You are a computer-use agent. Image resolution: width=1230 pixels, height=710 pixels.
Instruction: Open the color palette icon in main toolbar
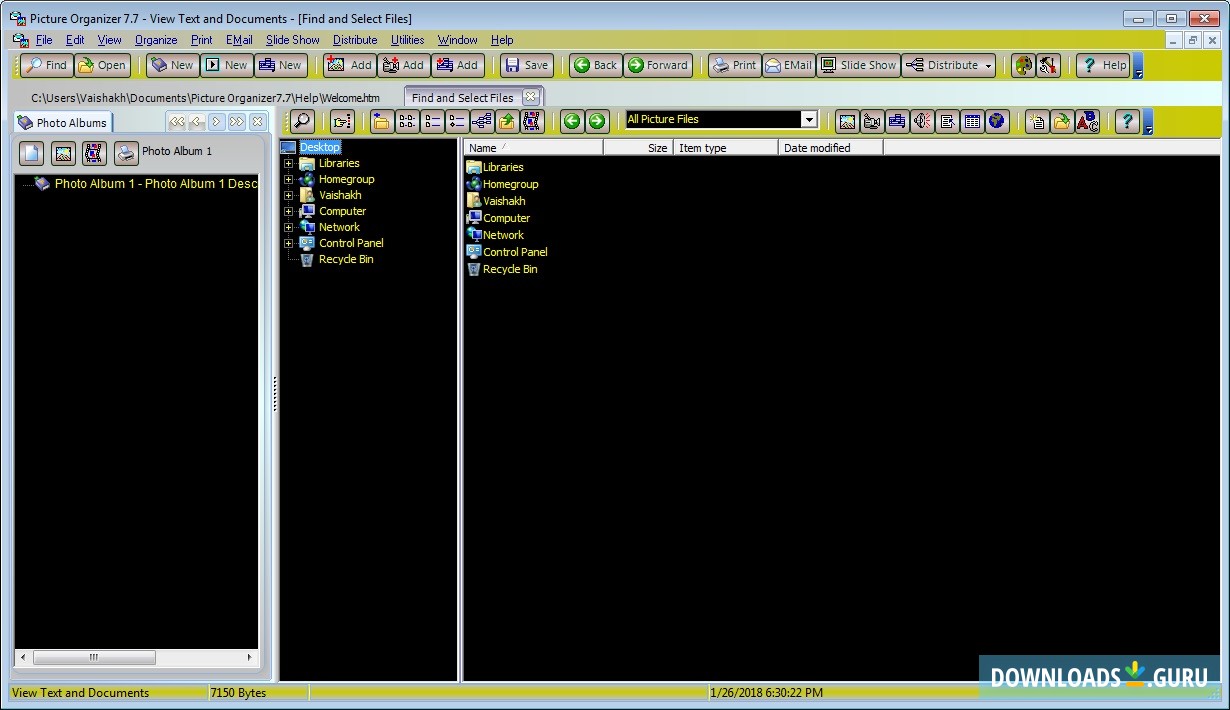1023,65
